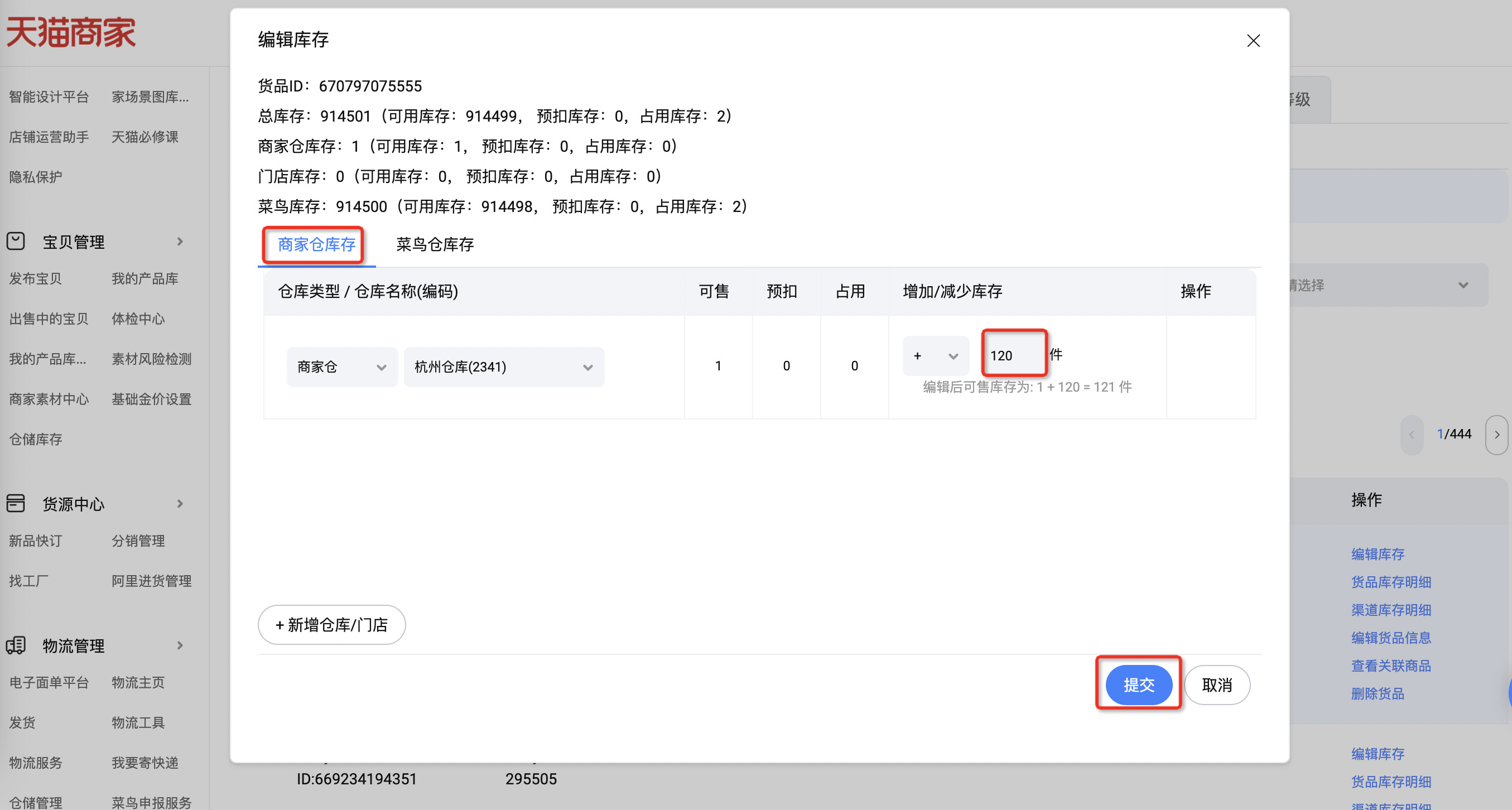Expand the 宝贝管理 section arrow

(x=180, y=241)
